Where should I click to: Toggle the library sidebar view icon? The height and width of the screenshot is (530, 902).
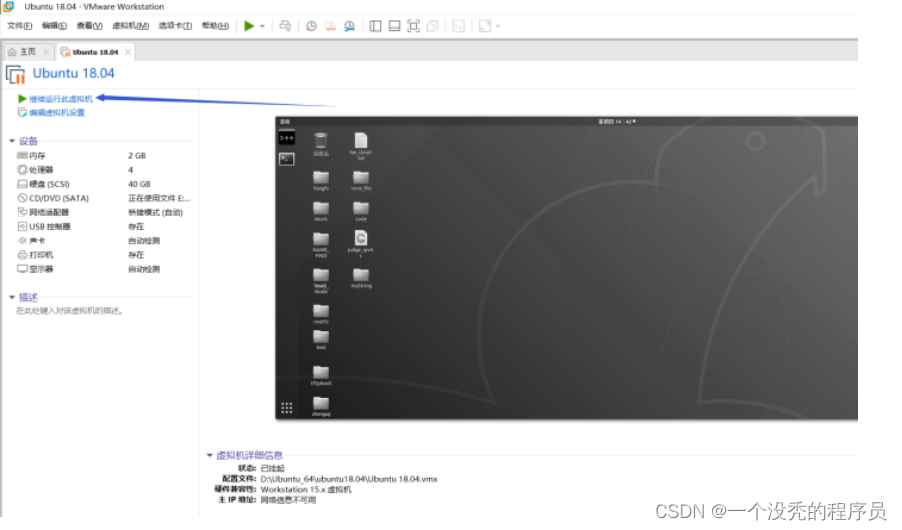pyautogui.click(x=375, y=26)
